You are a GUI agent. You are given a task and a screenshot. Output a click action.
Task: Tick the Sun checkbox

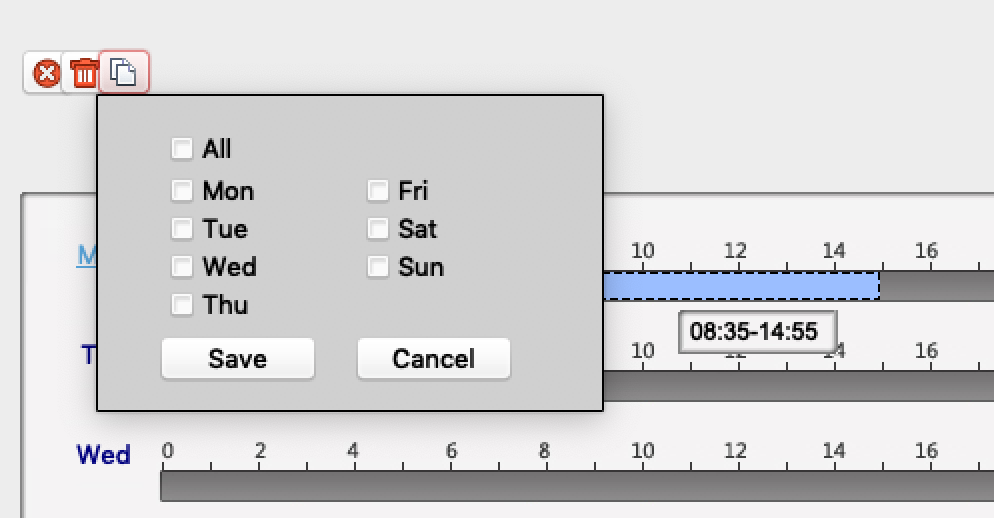378,267
